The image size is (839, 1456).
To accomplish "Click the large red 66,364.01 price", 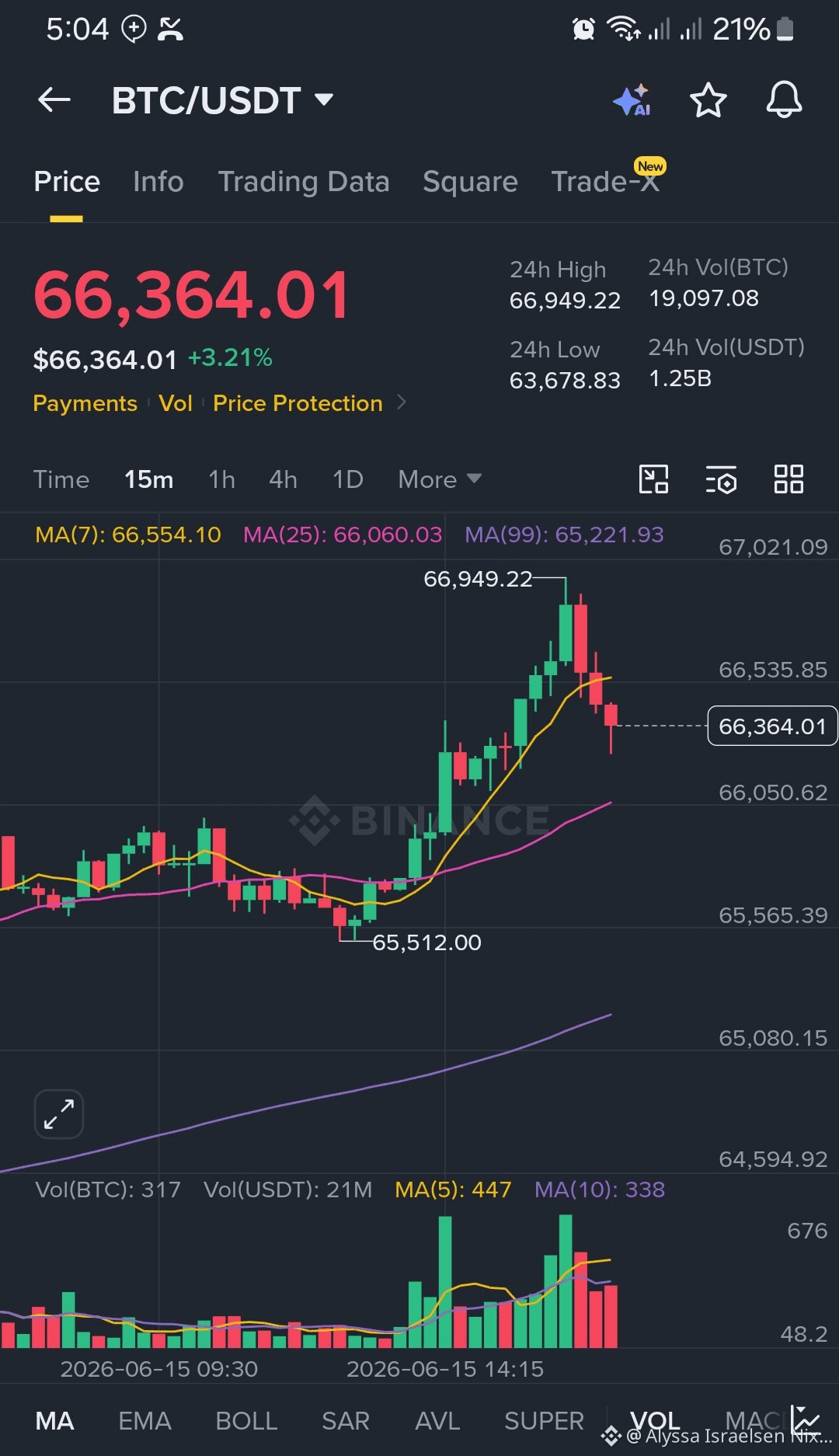I will [x=193, y=295].
